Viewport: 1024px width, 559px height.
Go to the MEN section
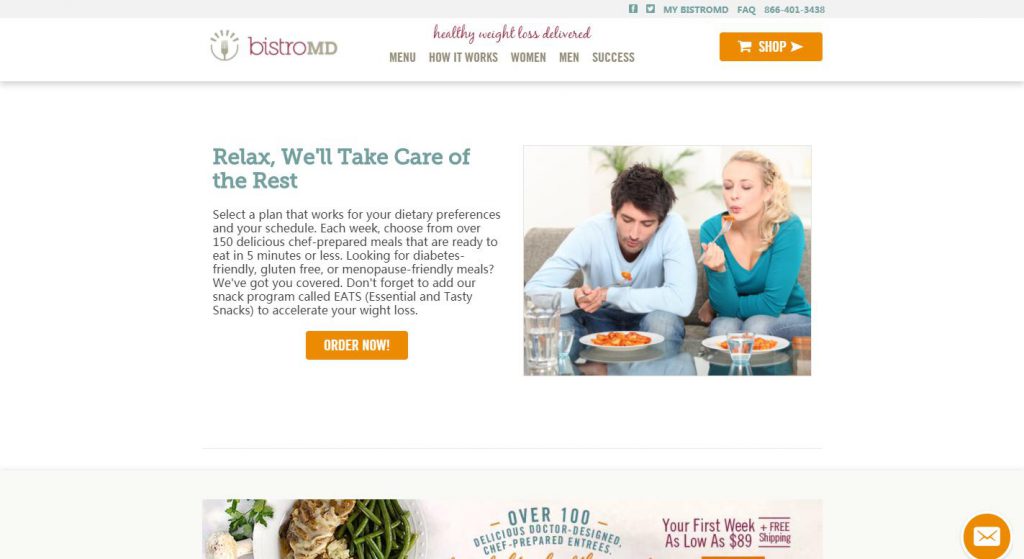click(569, 57)
